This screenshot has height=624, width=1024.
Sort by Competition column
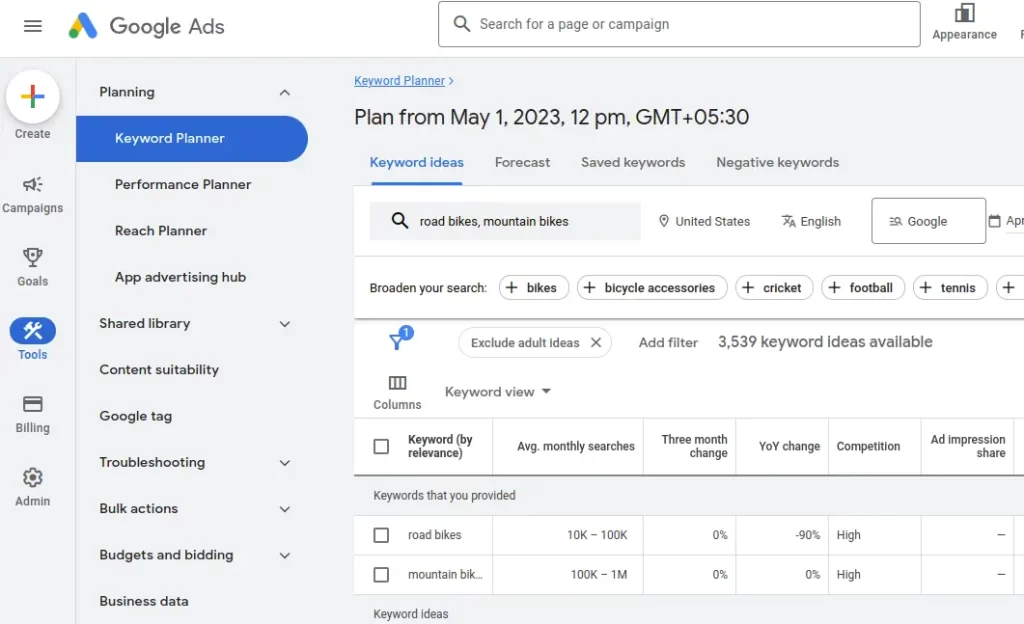coord(868,446)
